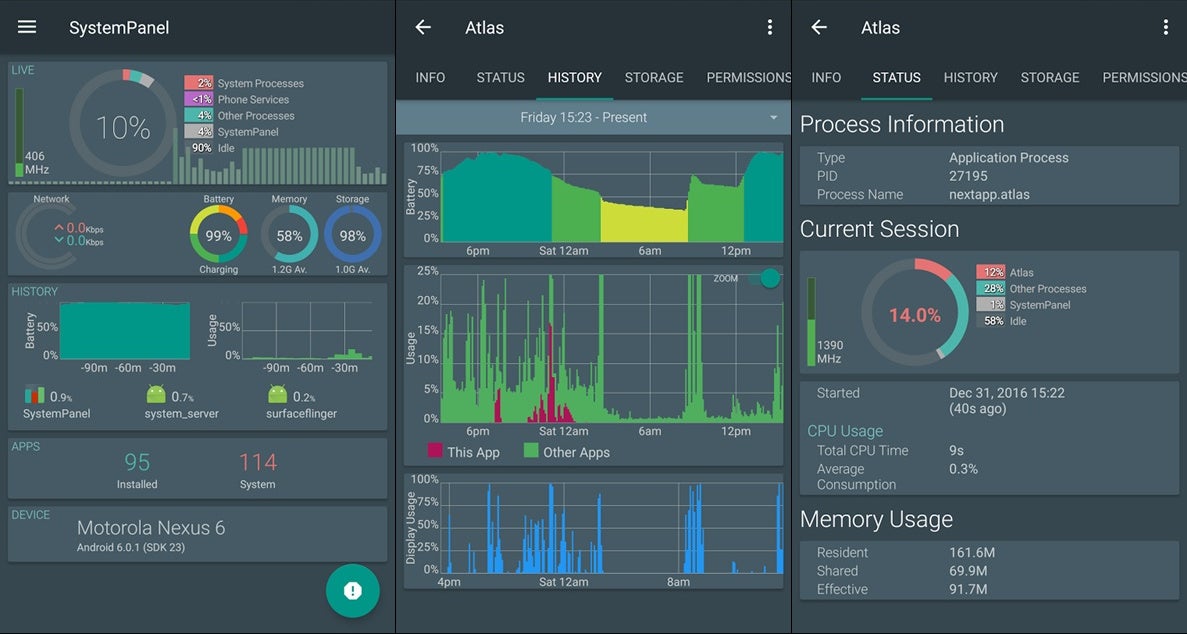
Task: Select the 90% Idle legend entry
Action: pyautogui.click(x=212, y=148)
